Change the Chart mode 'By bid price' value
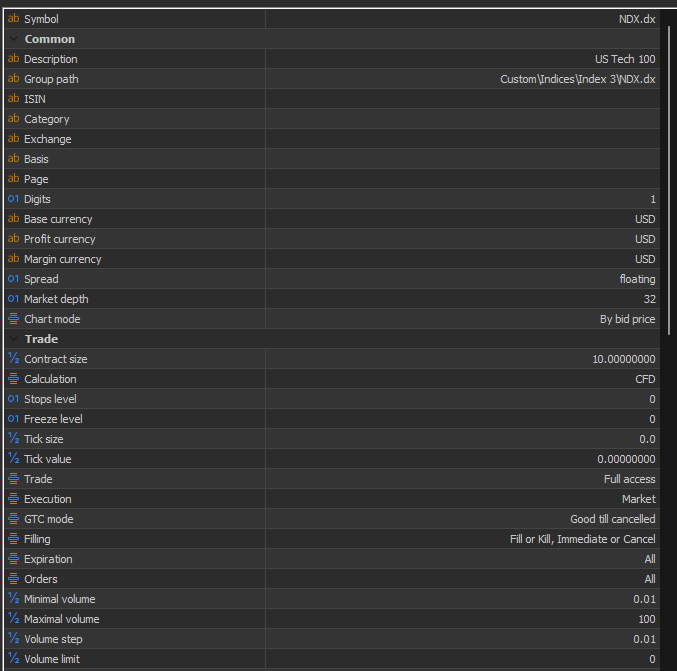The height and width of the screenshot is (671, 677). [462, 319]
